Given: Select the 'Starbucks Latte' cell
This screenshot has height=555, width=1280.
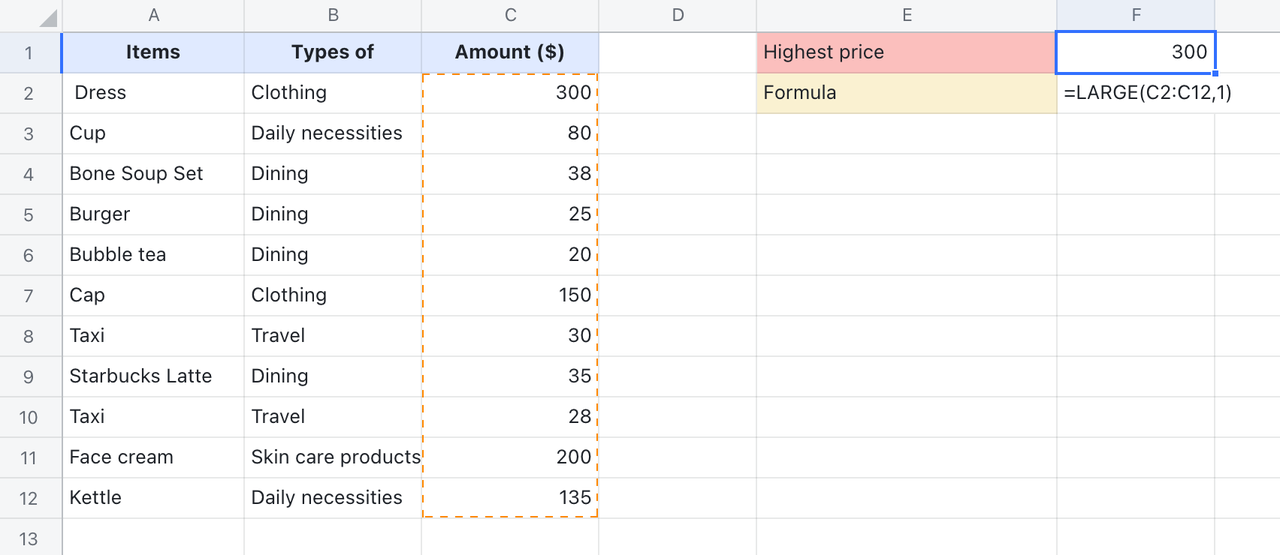Looking at the screenshot, I should click(153, 377).
